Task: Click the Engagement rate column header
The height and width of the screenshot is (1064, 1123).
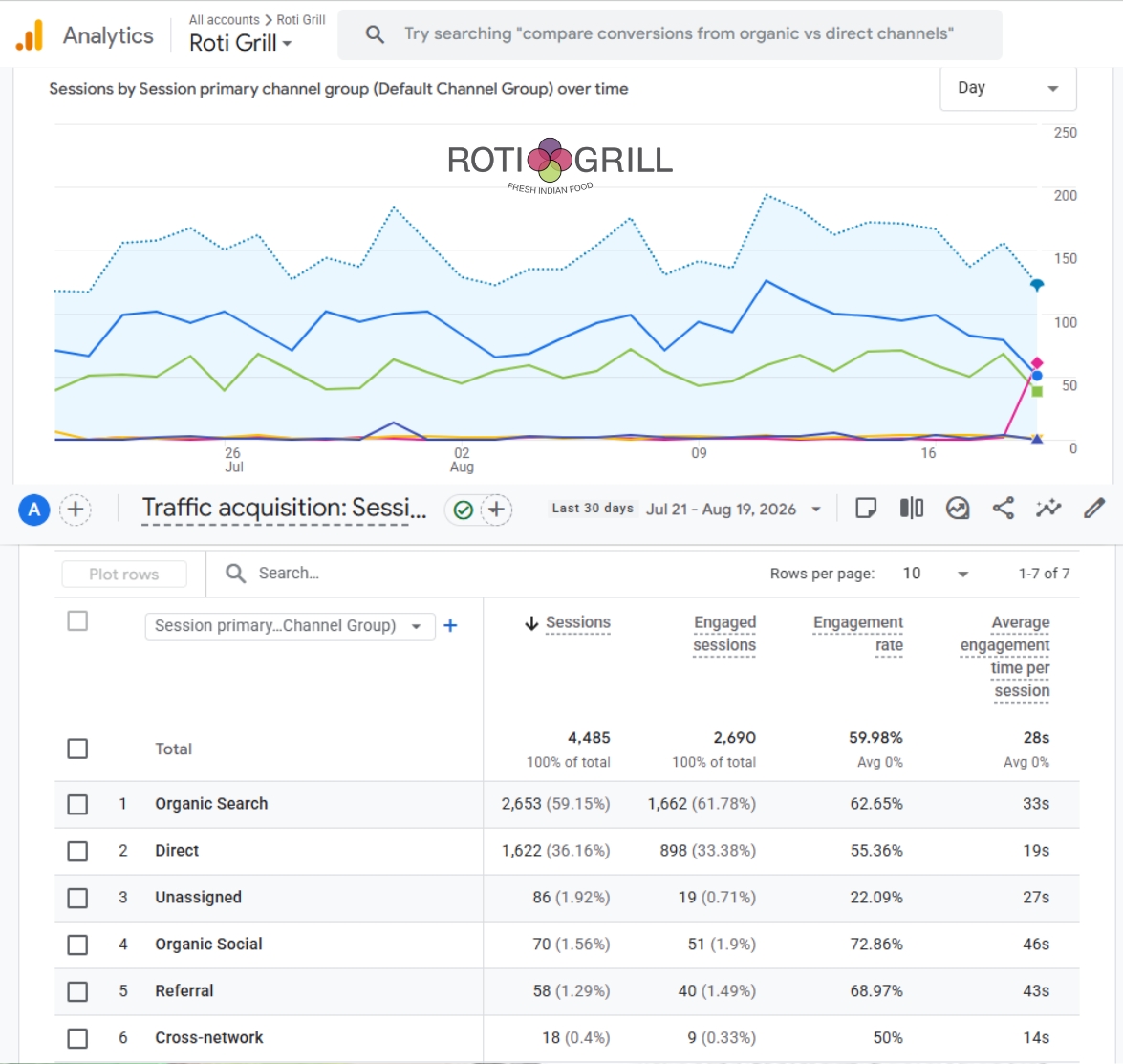Action: pyautogui.click(x=858, y=634)
